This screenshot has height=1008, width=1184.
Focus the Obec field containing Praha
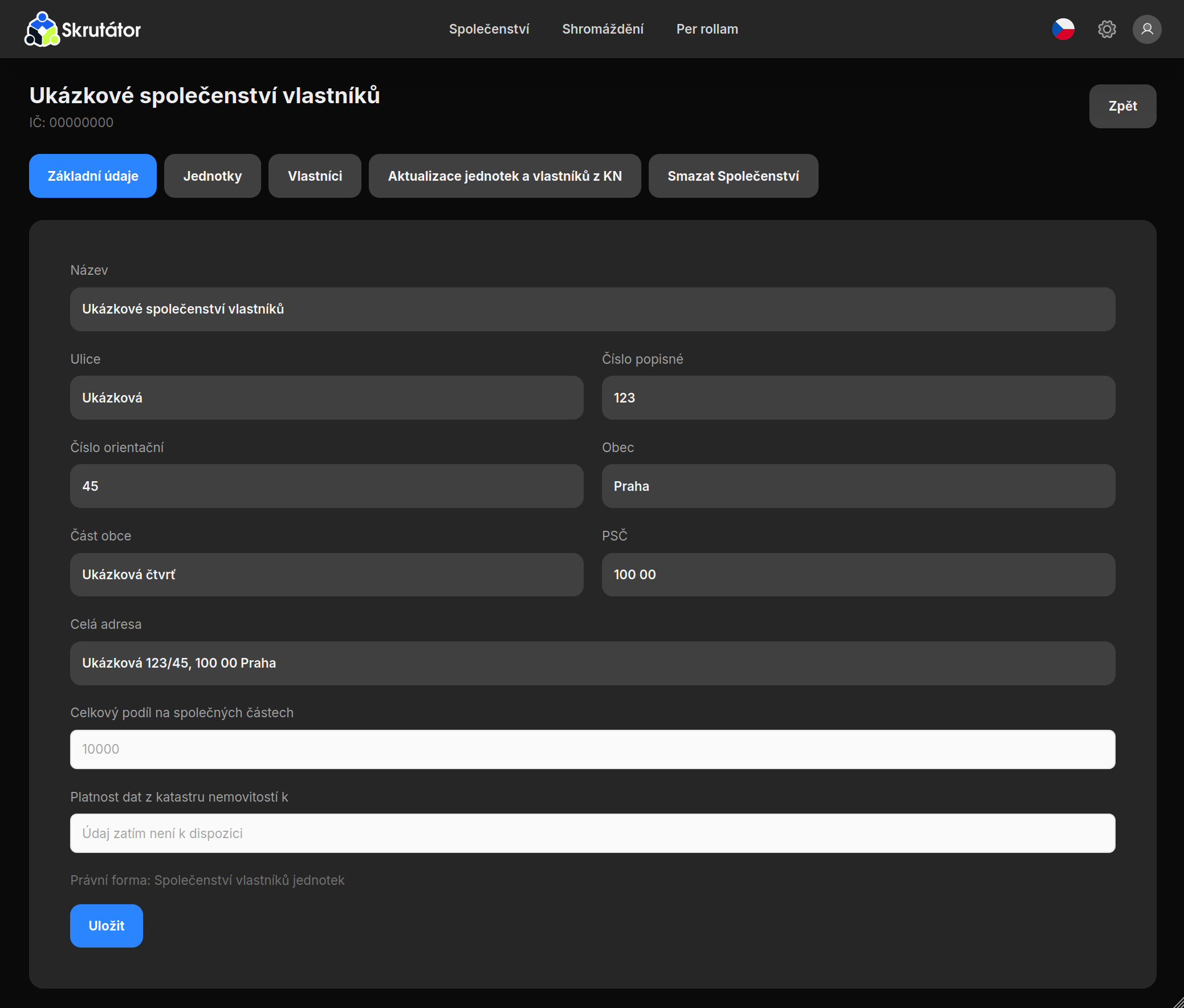click(858, 486)
